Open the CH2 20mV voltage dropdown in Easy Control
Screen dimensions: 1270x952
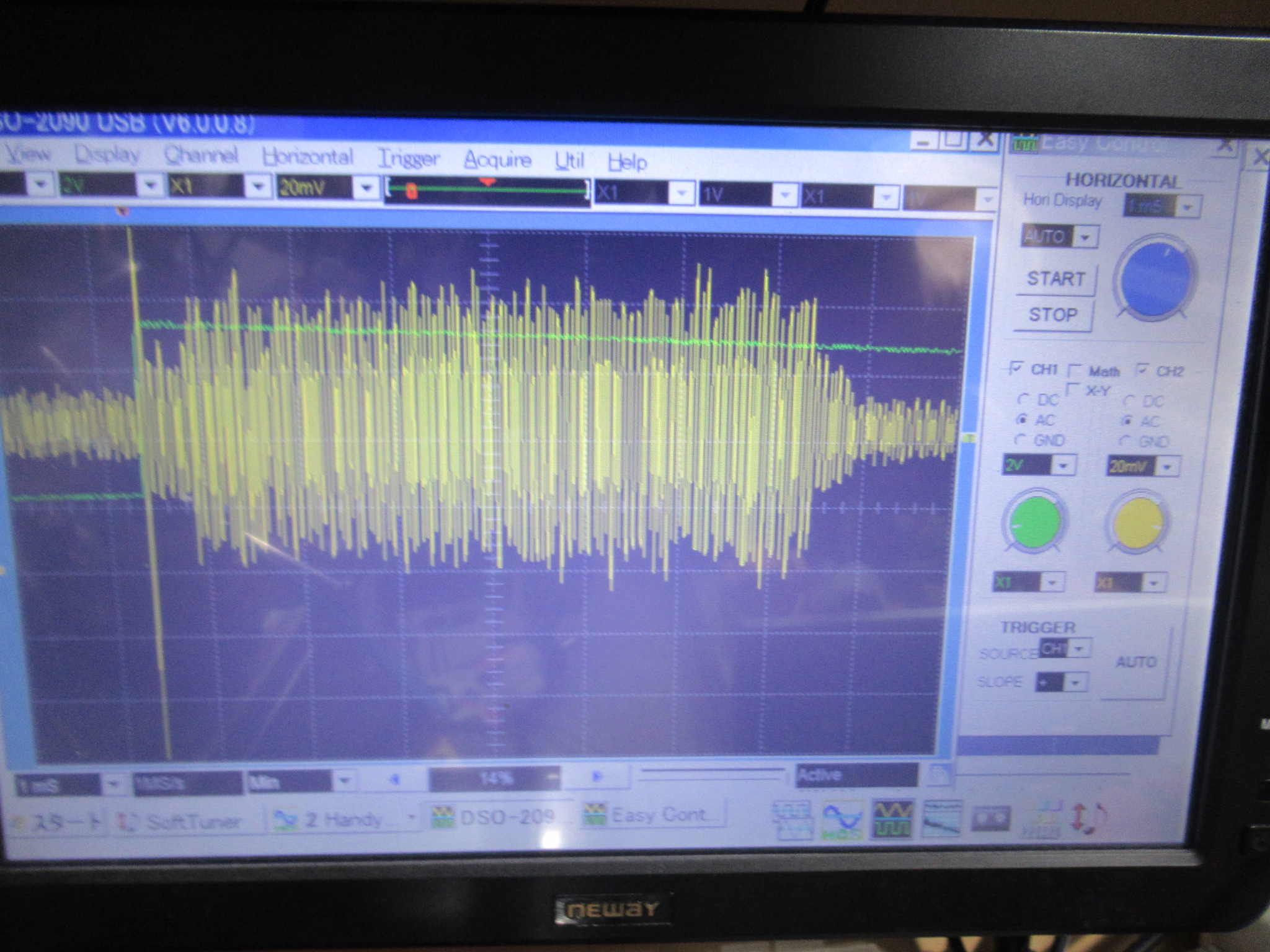(x=1167, y=466)
